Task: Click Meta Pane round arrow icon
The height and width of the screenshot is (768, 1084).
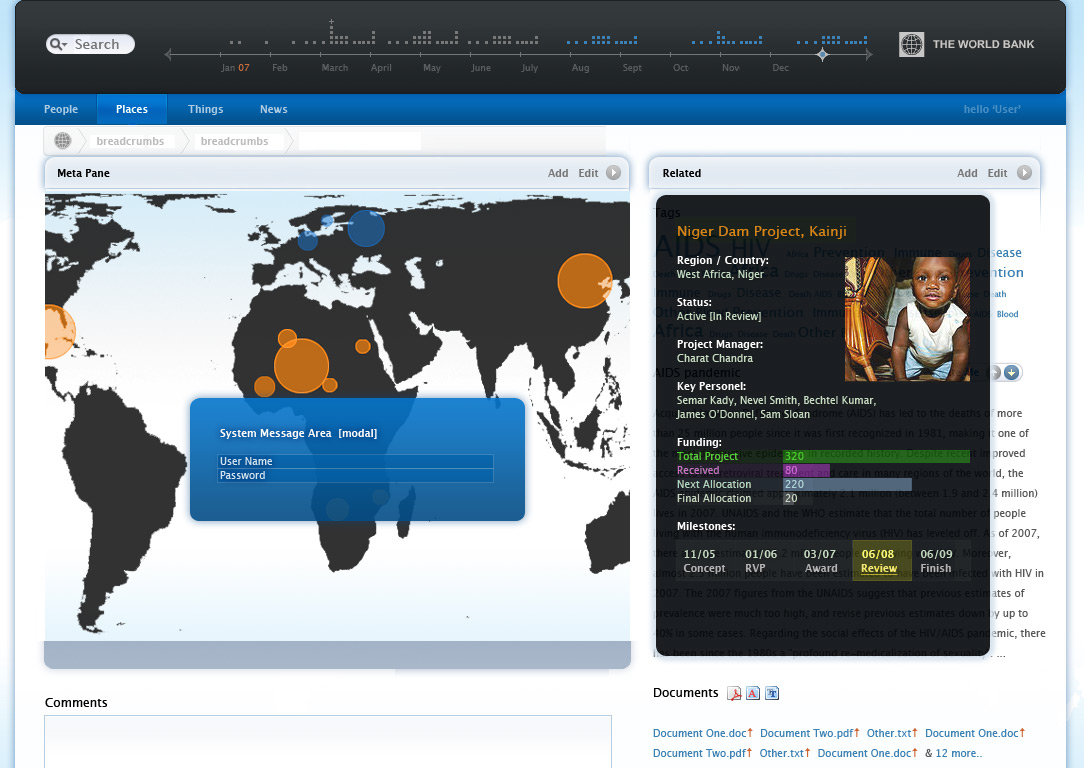Action: click(x=613, y=173)
